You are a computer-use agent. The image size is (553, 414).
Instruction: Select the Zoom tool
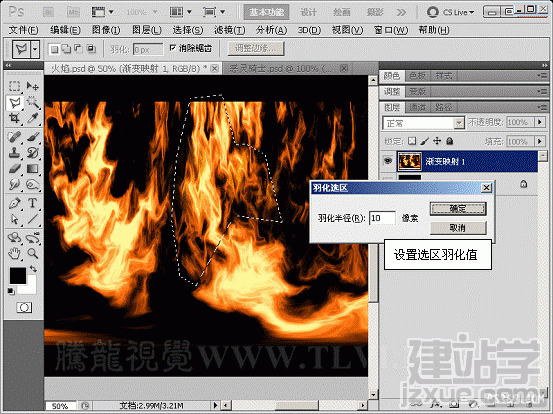tap(32, 253)
